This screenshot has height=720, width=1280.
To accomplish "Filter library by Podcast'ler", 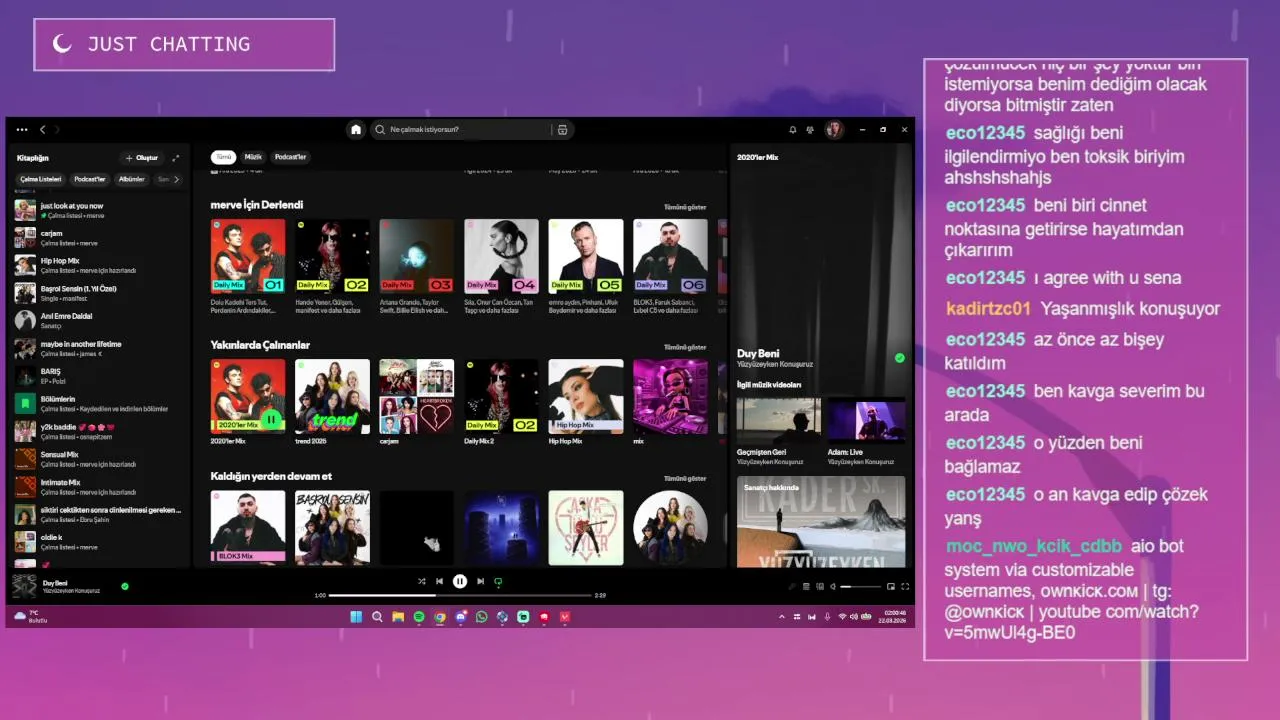I will click(x=90, y=180).
